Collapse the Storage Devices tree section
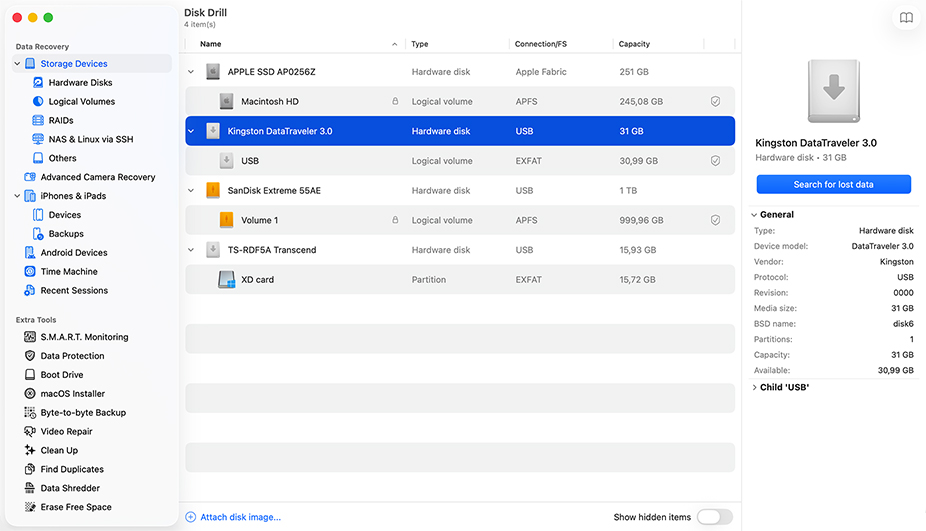 [x=17, y=63]
